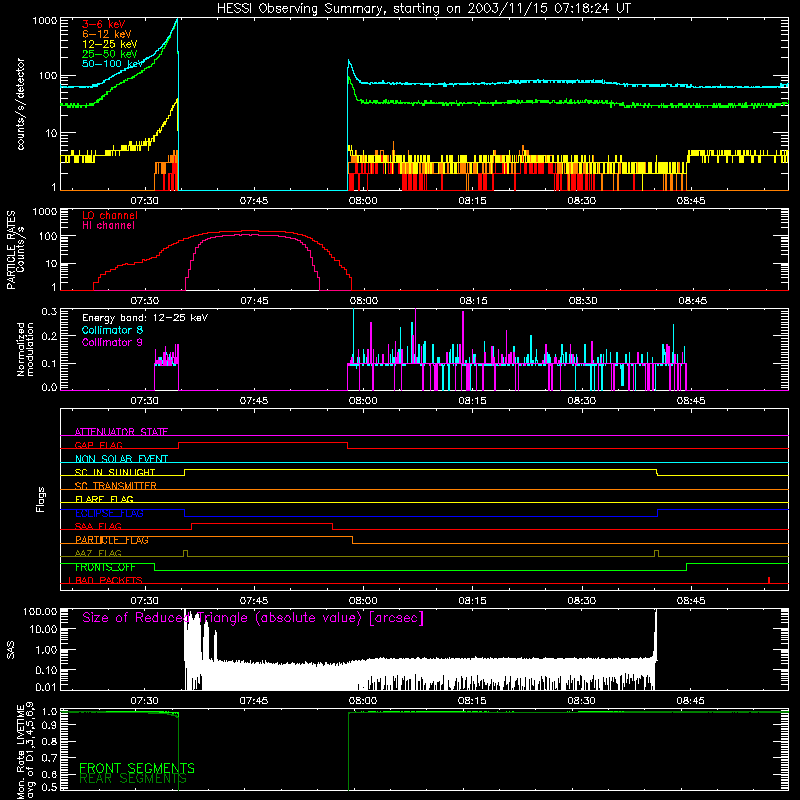Click the HESSI Observing Summary title
This screenshot has height=800, width=800.
[423, 9]
